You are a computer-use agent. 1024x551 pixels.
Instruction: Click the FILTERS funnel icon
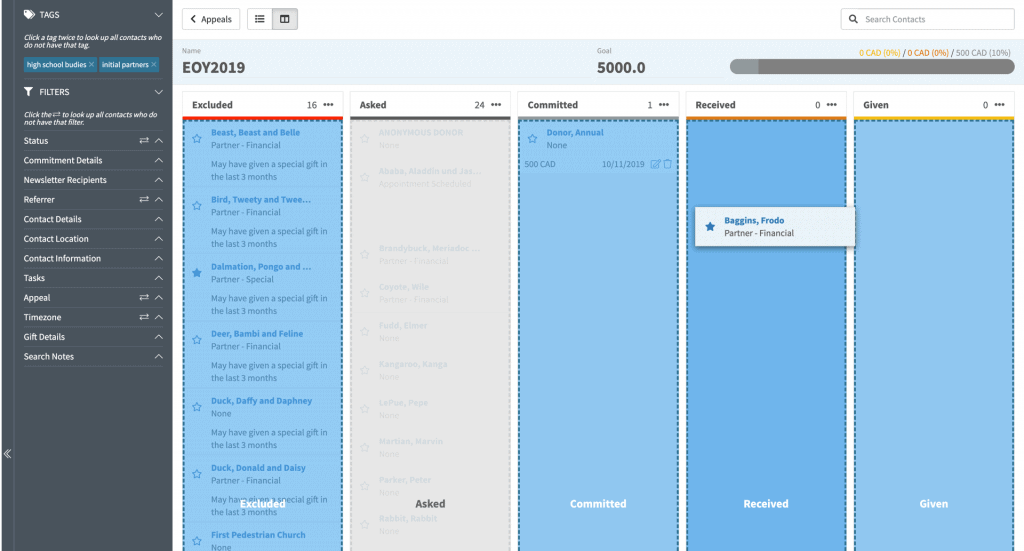point(28,91)
